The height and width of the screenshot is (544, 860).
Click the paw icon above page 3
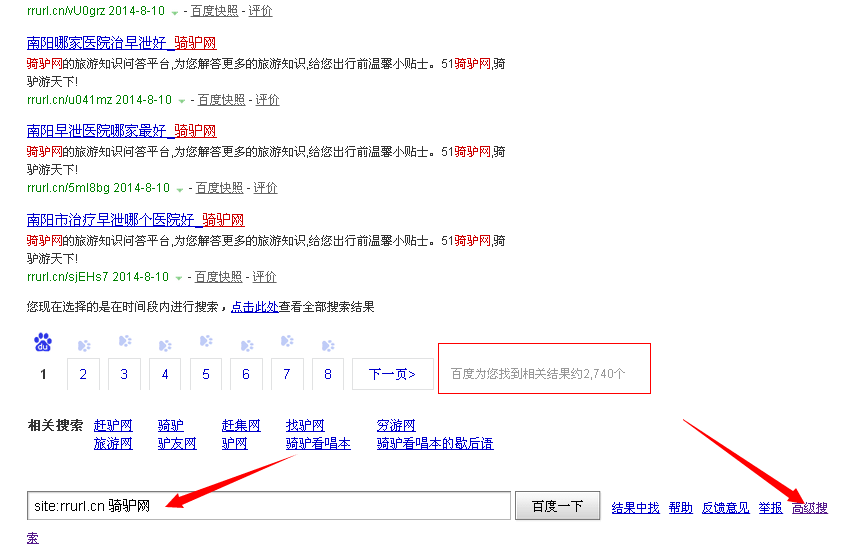[125, 341]
